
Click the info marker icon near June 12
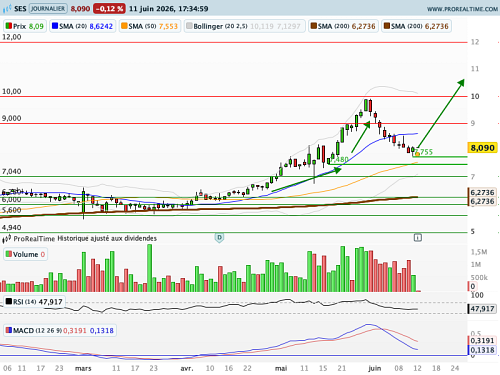tap(418, 238)
